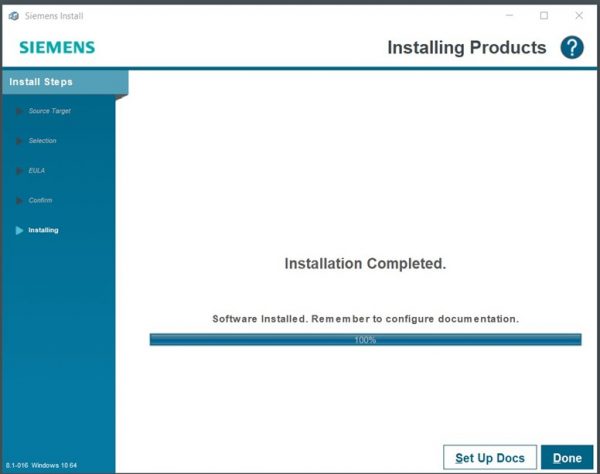The image size is (600, 474).
Task: Select the Installing install step
Action: pyautogui.click(x=43, y=230)
